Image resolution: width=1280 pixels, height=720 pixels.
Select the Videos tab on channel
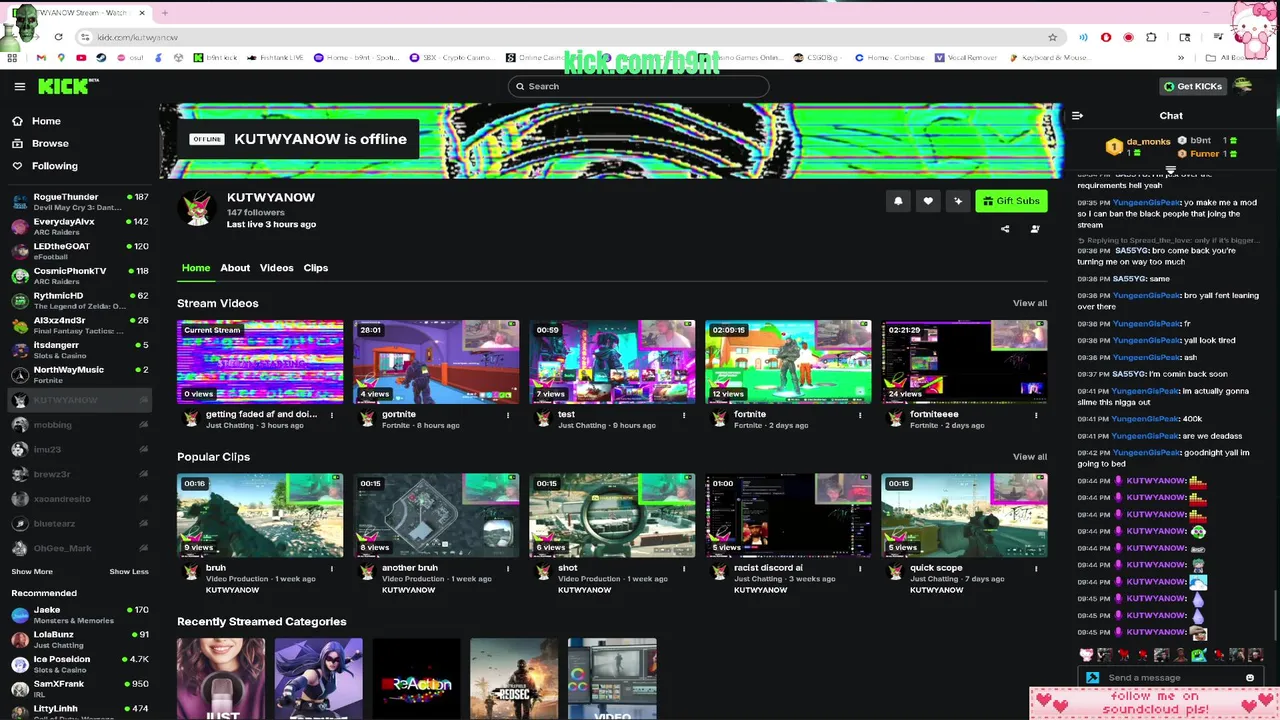[277, 268]
